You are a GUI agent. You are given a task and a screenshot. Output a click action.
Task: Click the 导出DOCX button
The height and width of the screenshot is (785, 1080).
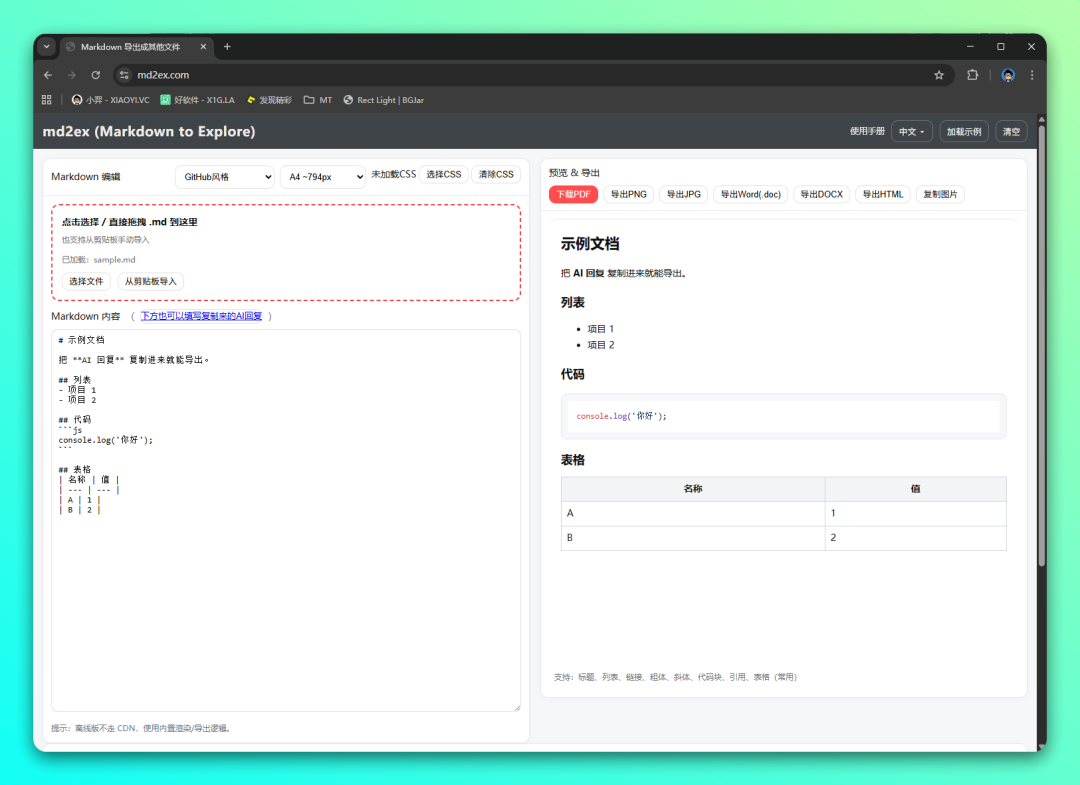click(821, 194)
